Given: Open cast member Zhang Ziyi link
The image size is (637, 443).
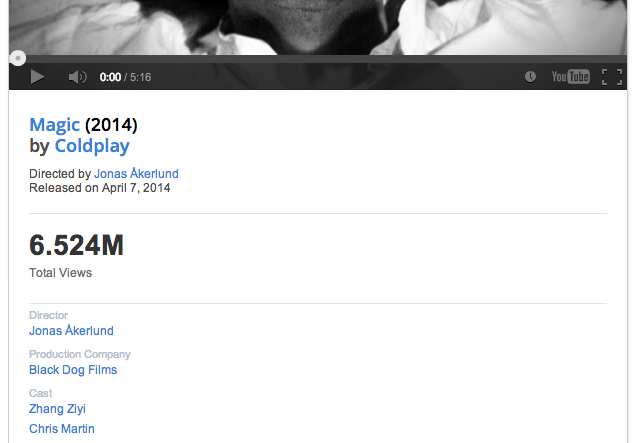Looking at the screenshot, I should [57, 409].
